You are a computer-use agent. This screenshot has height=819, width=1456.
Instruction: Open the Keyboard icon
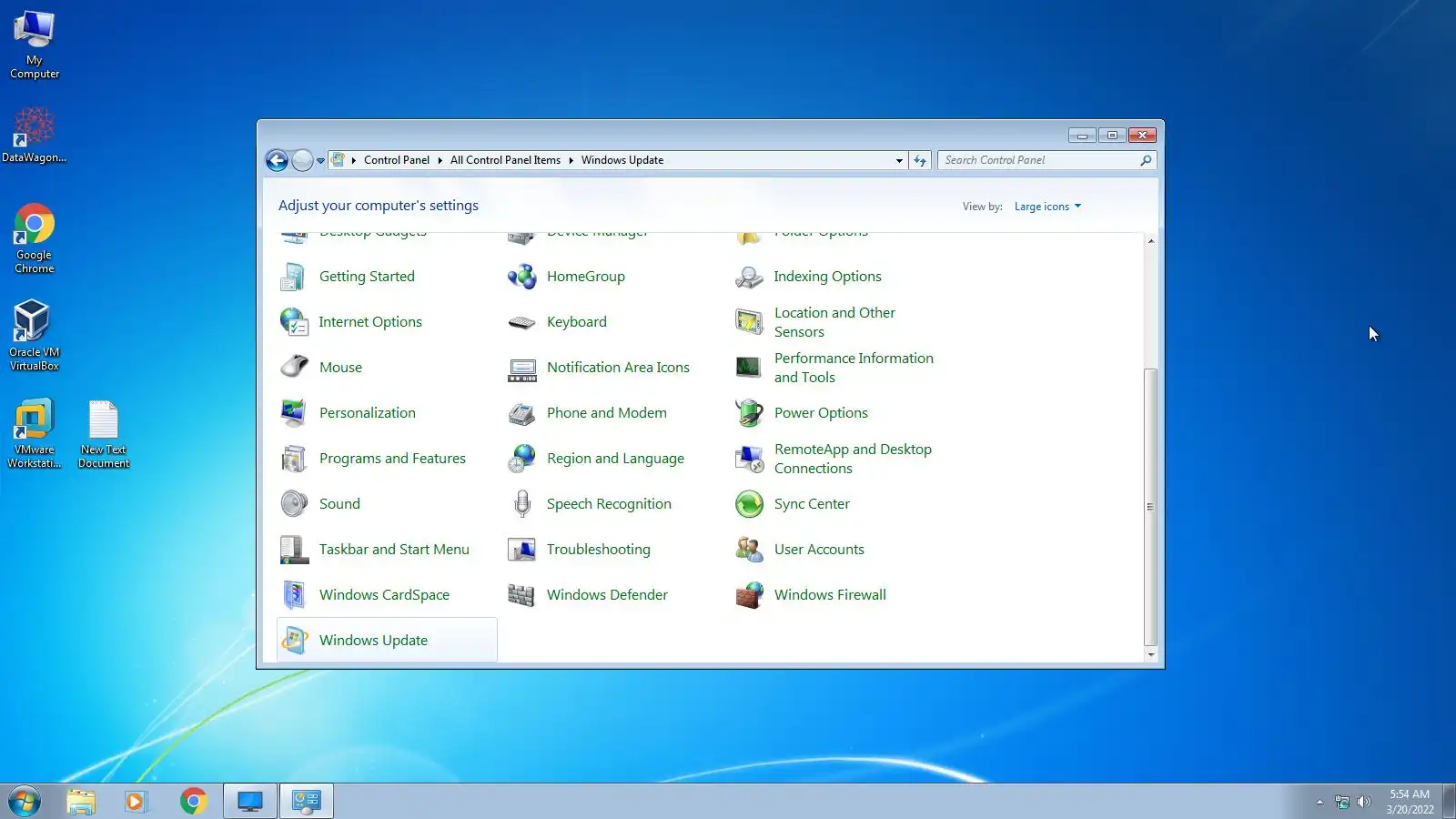point(521,322)
